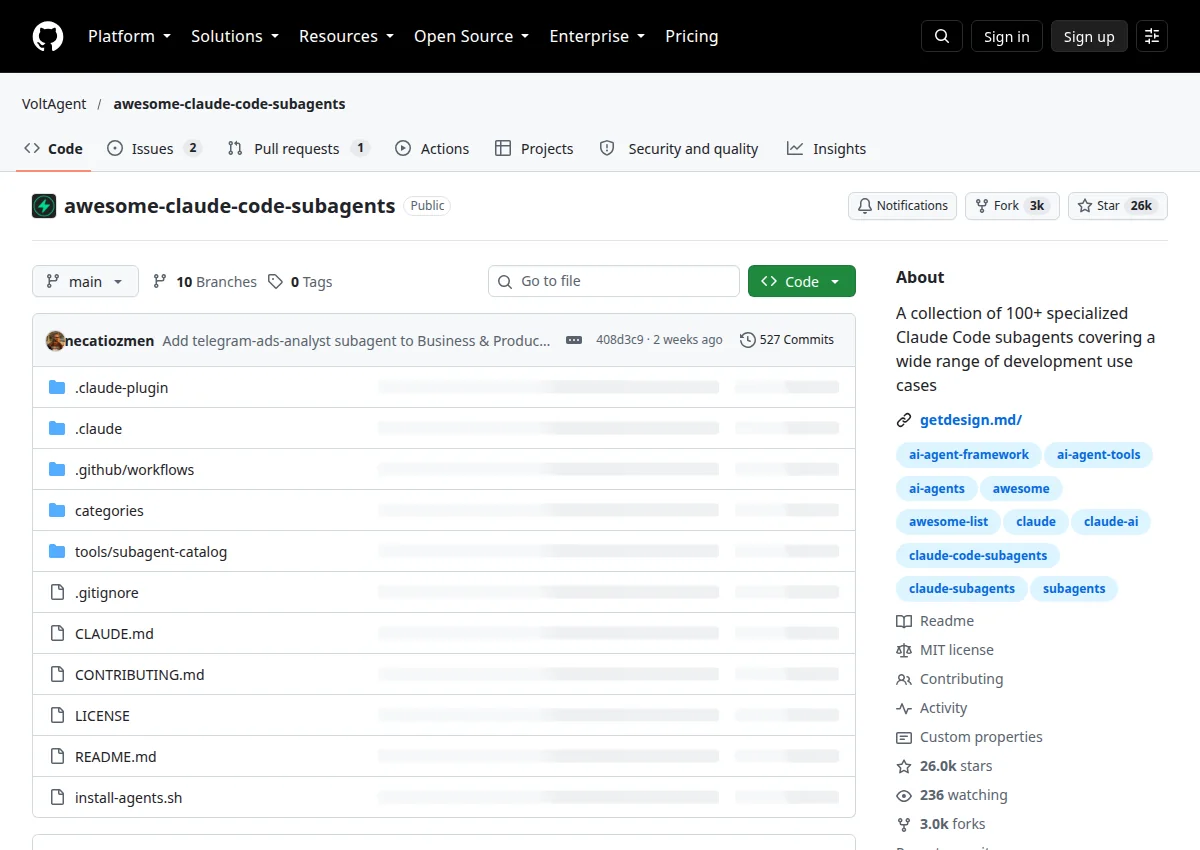
Task: Open the Pricing page
Action: pyautogui.click(x=691, y=36)
